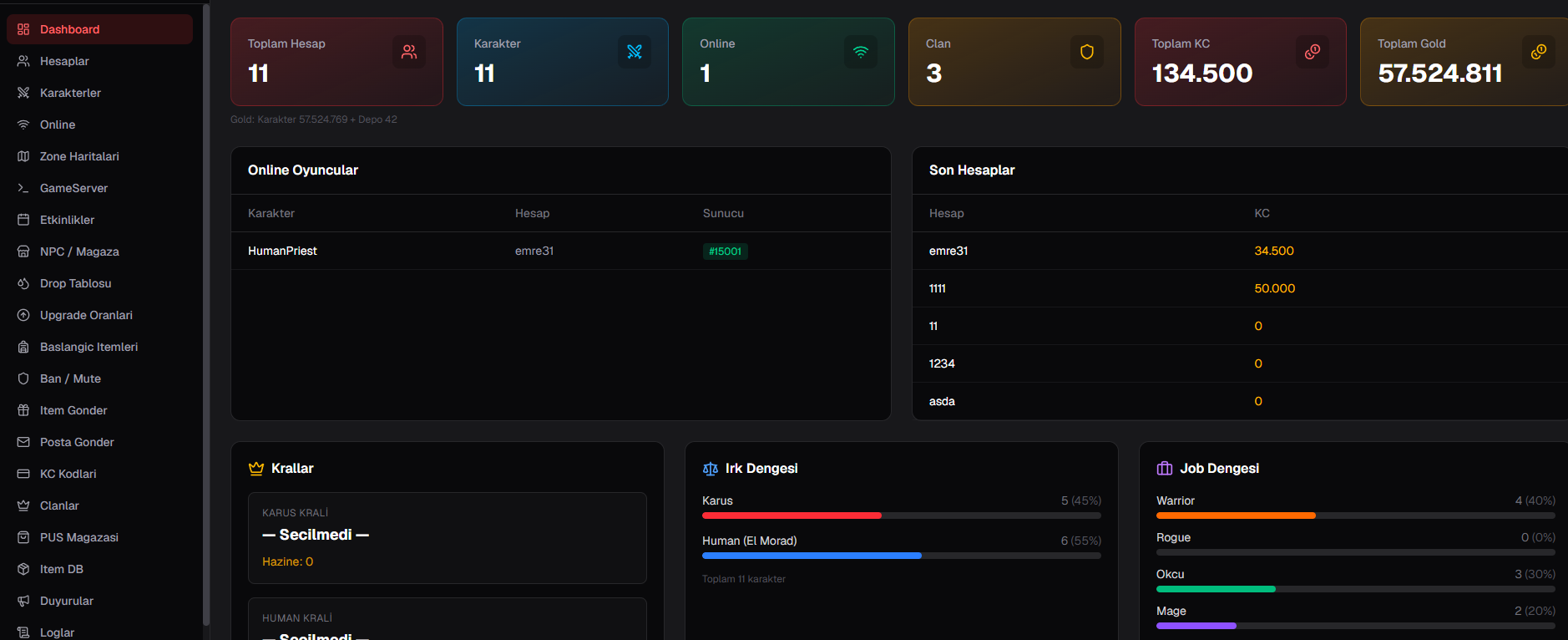Click the Mage job balance bar
1568x640 pixels.
pos(1356,626)
